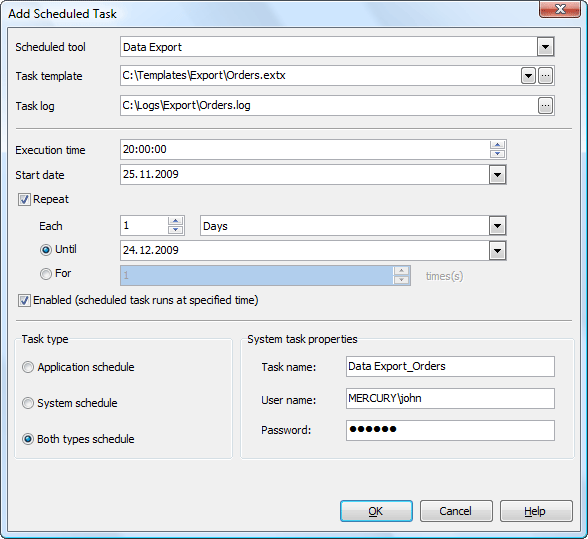Decrease the Each interval value spinner
Viewport: 588px width, 539px height.
[x=176, y=230]
